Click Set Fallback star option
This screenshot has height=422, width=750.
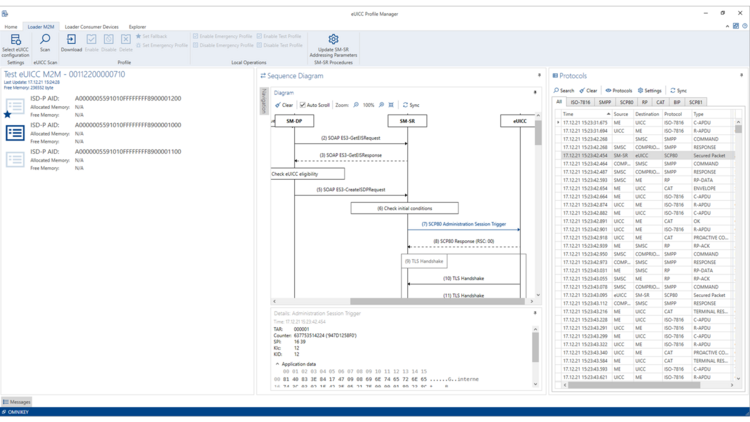click(152, 36)
